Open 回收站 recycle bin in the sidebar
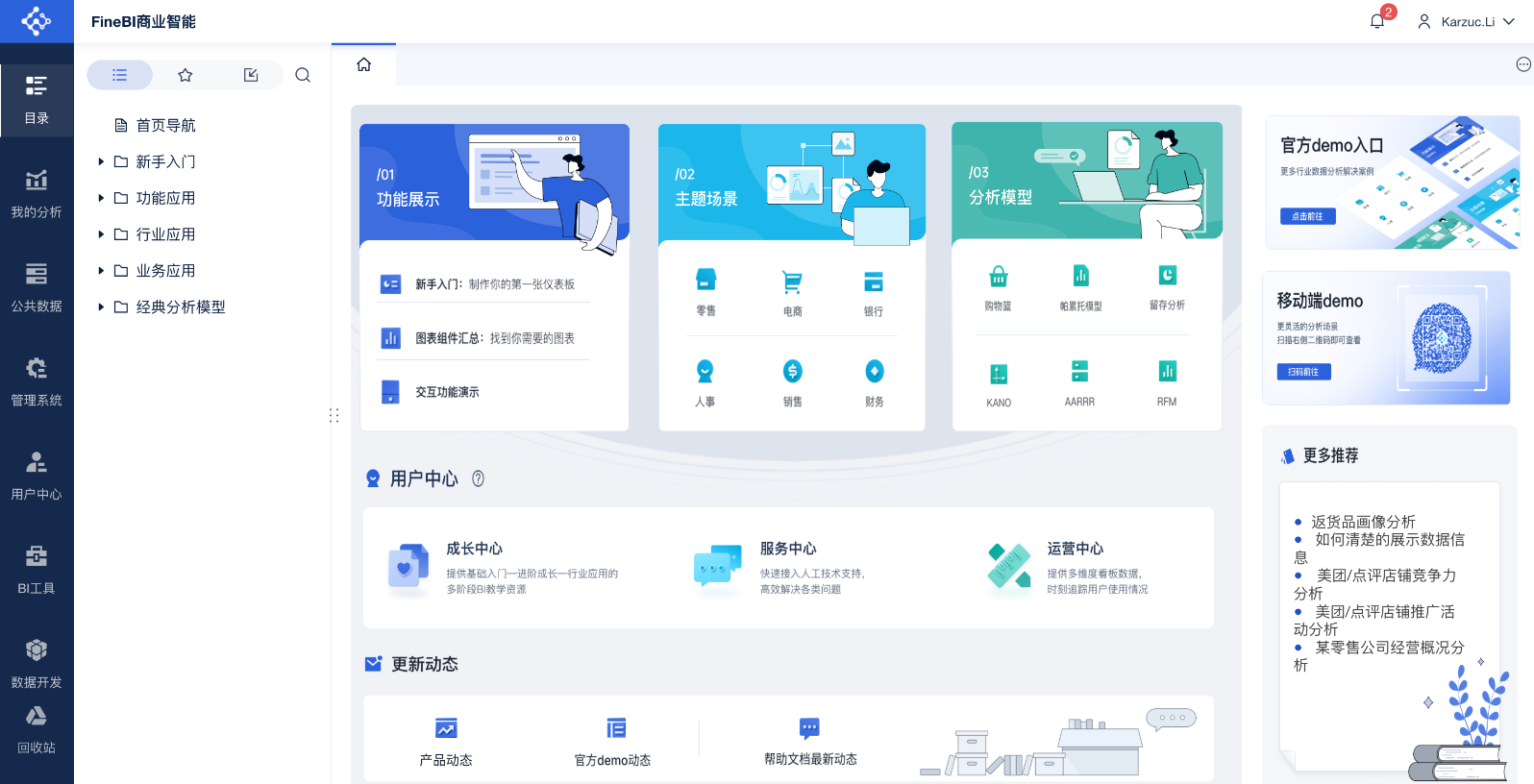The height and width of the screenshot is (784, 1534). coord(37,730)
